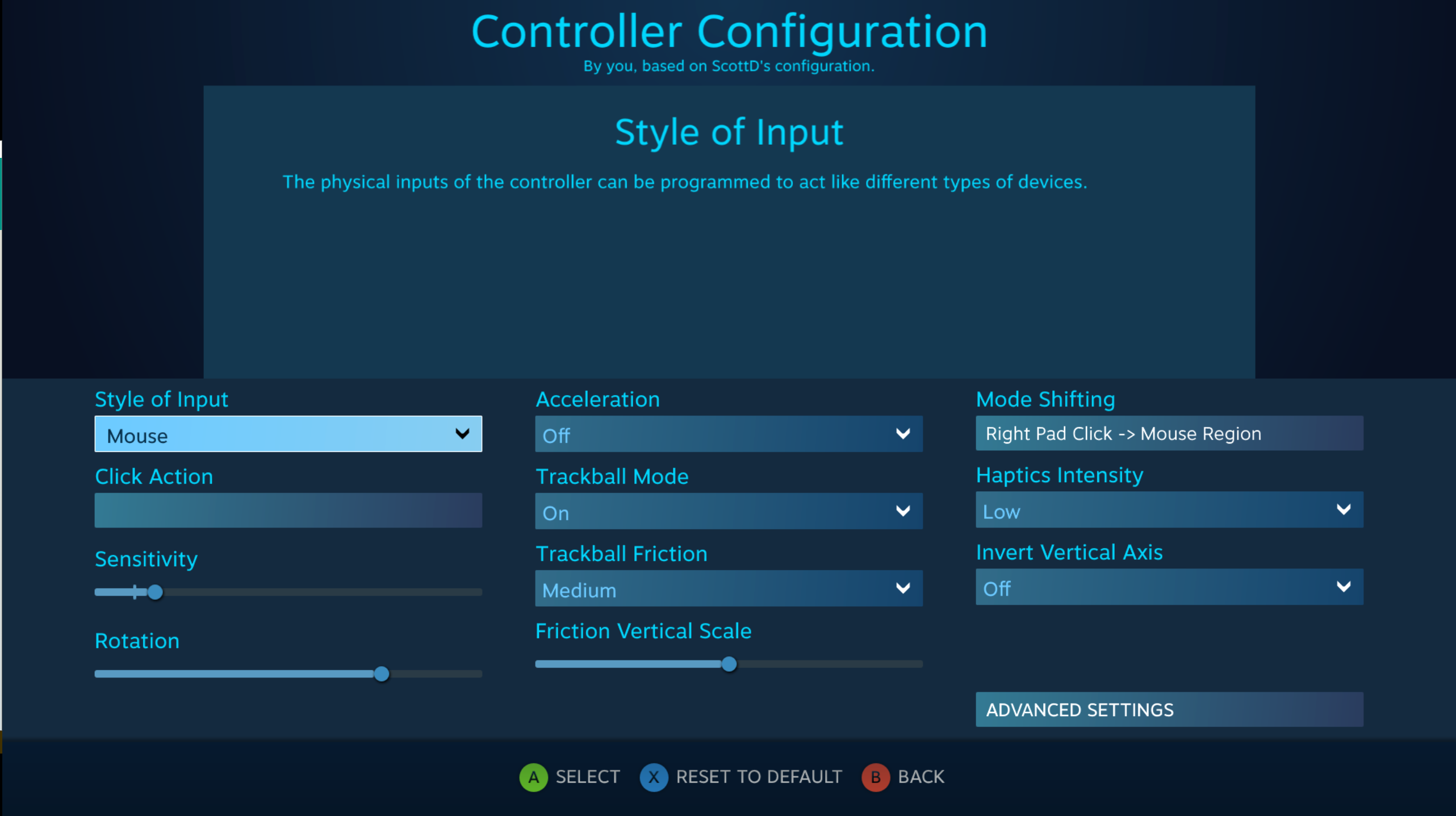Click the Style of Input chevron arrow
This screenshot has width=1456, height=816.
(462, 434)
